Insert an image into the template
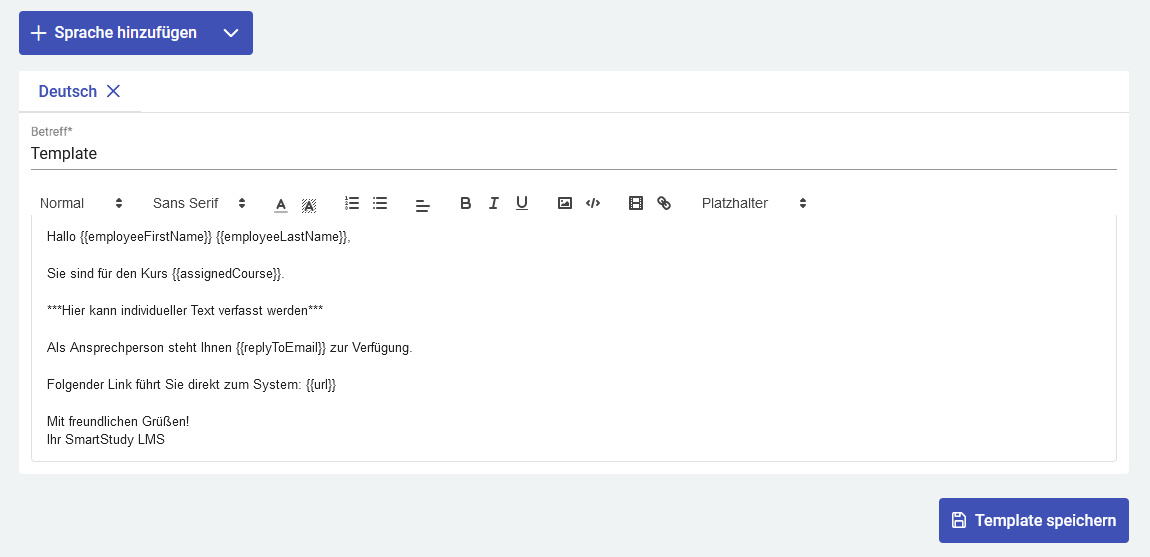Screen dimensions: 1150x557 pyautogui.click(x=565, y=203)
